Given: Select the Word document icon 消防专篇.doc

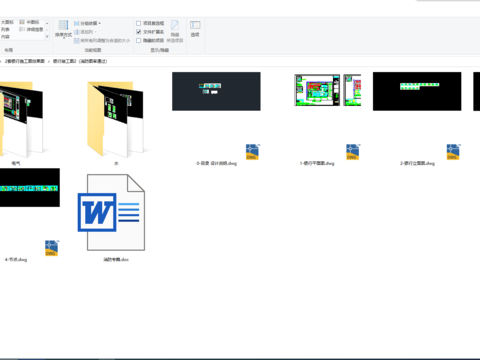Looking at the screenshot, I should [111, 212].
